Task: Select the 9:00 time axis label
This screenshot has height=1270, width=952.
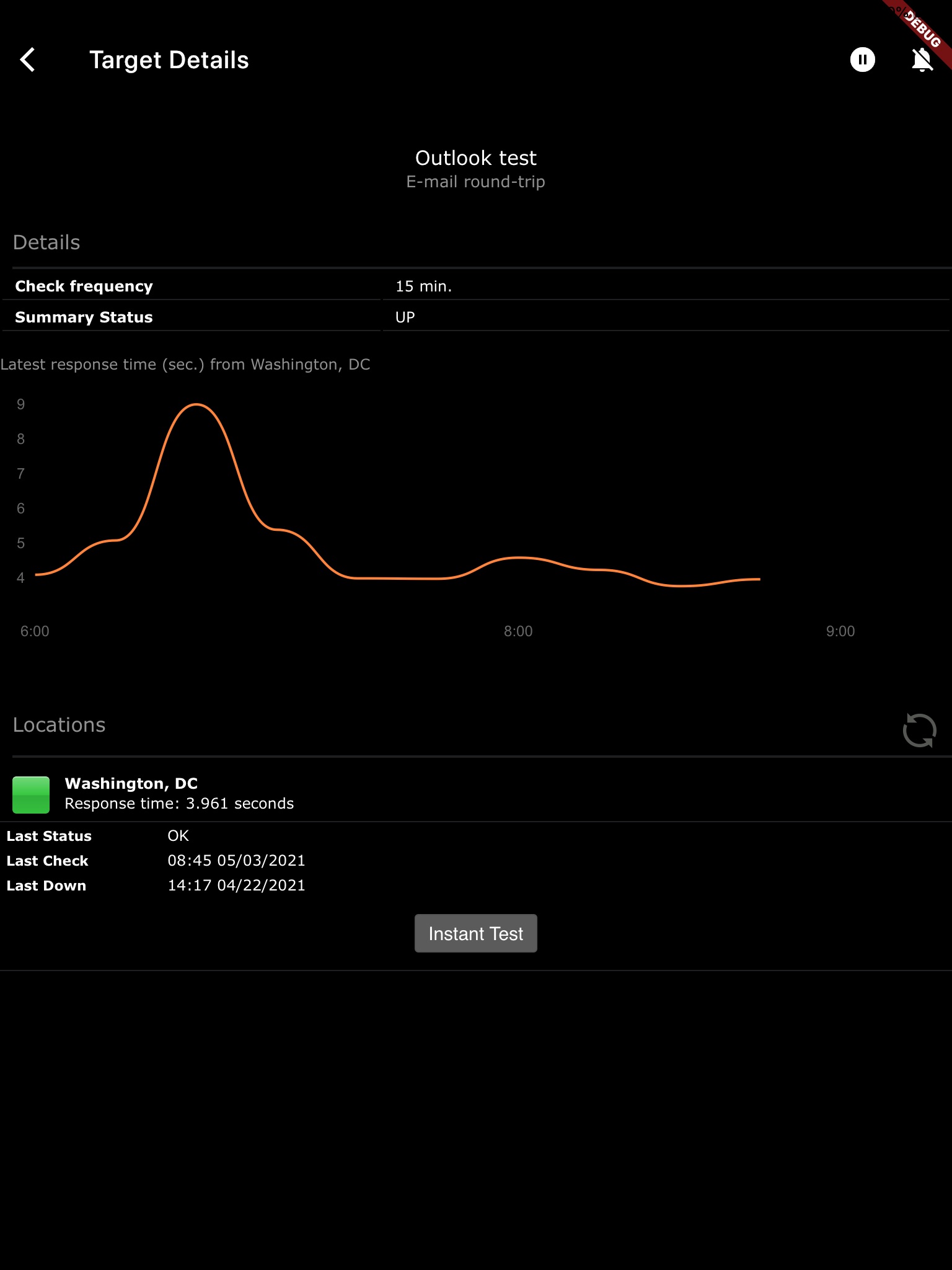Action: tap(840, 631)
